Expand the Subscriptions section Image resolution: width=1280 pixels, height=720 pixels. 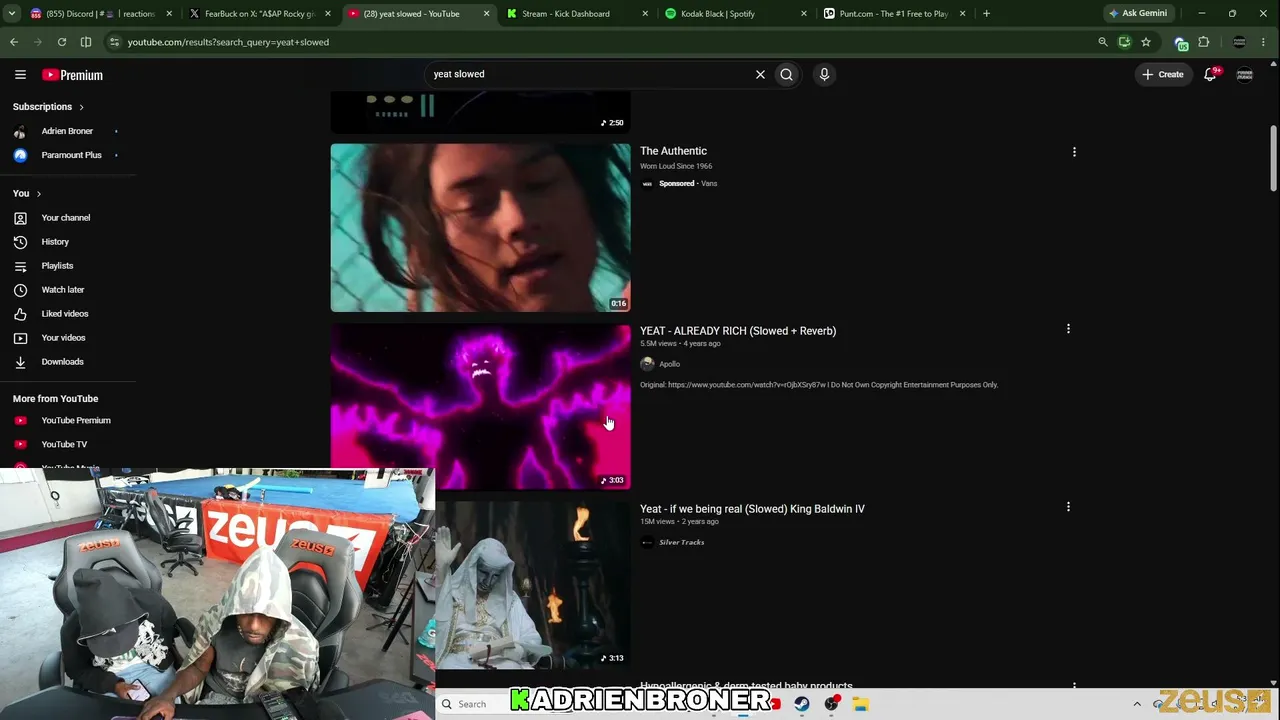point(48,107)
